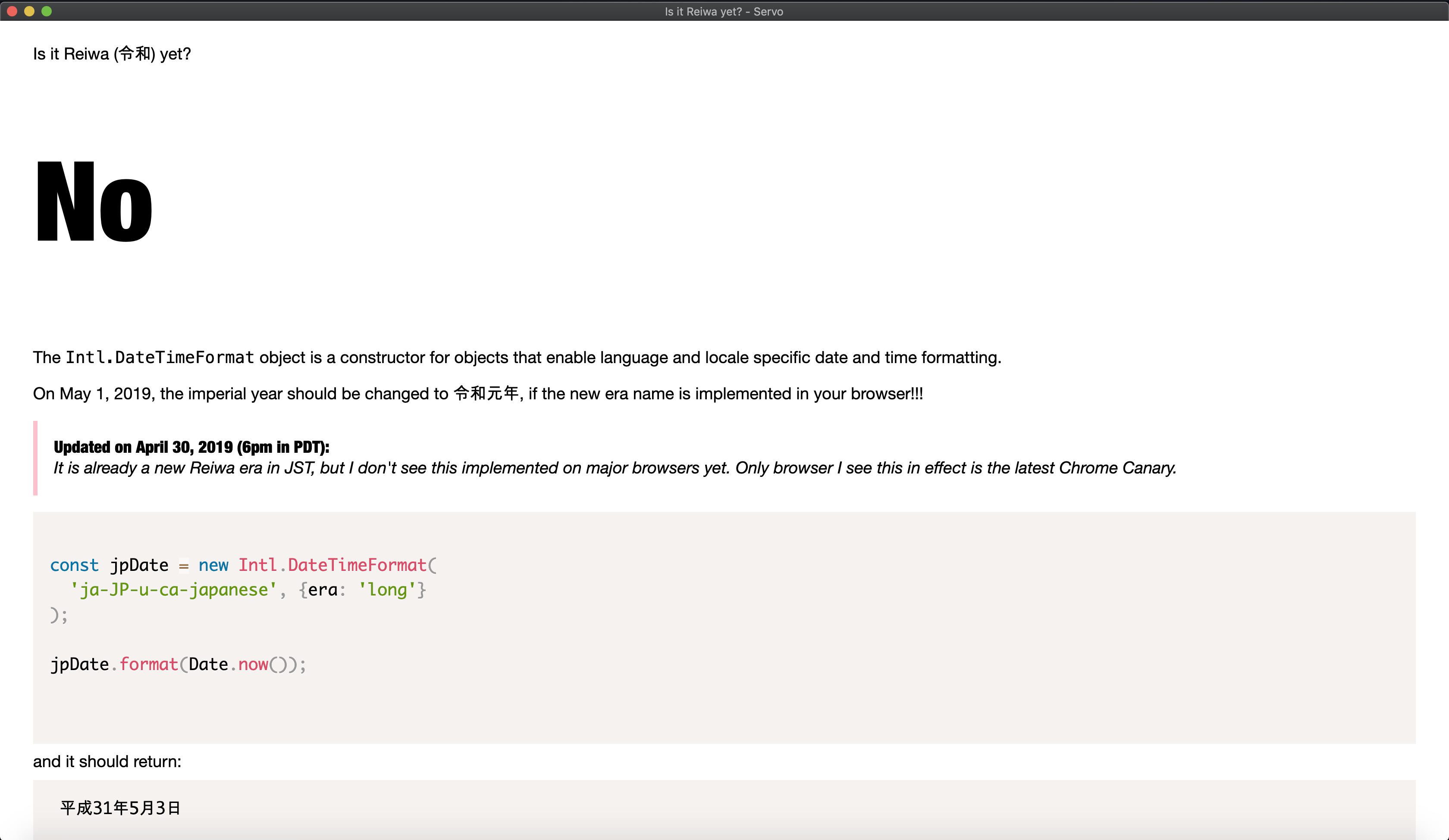Click the 'new' keyword in the code block
Screen dimensions: 1449x840
(213, 565)
